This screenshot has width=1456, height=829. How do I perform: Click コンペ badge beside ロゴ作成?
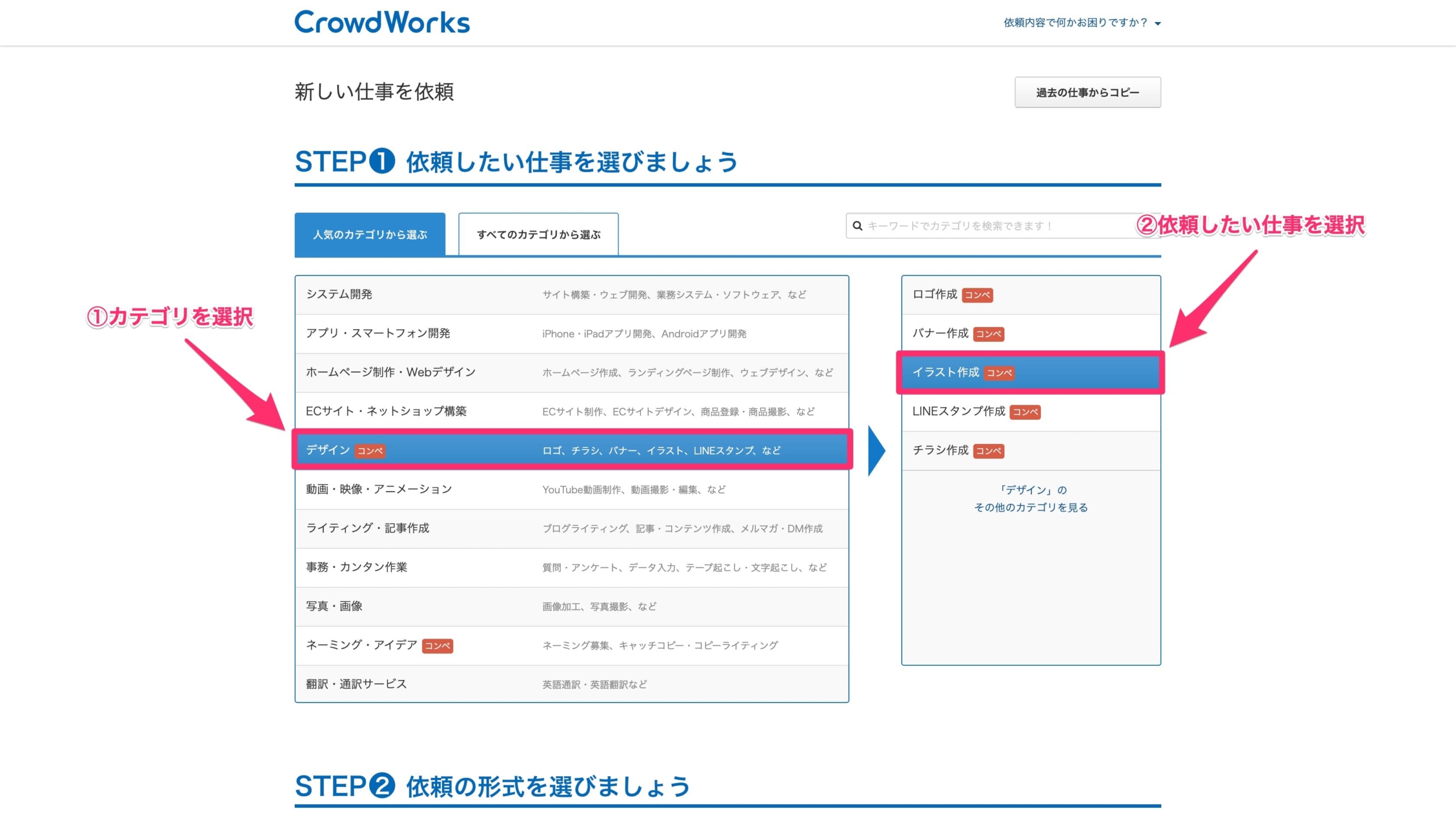click(x=977, y=295)
